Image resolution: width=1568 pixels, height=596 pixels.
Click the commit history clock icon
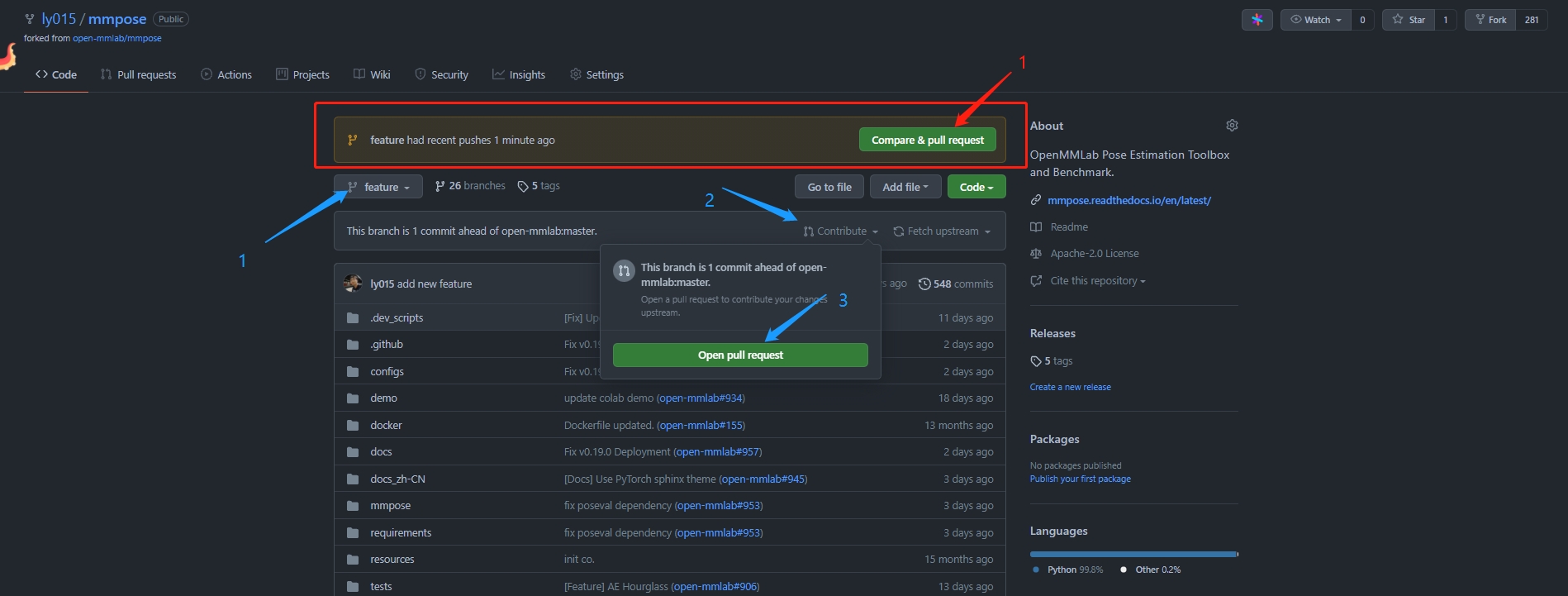(x=924, y=284)
